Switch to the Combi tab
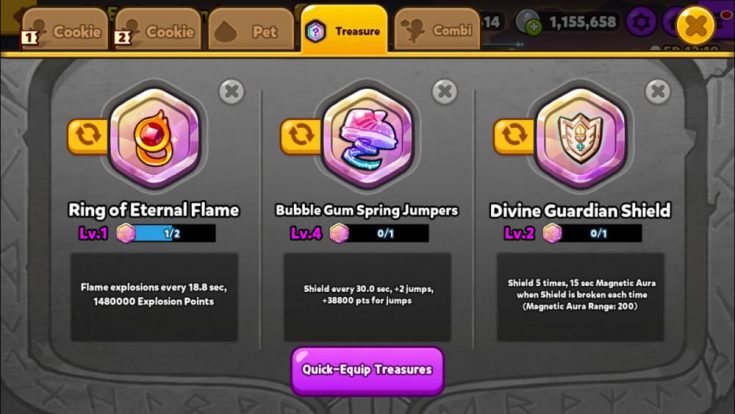 [437, 30]
